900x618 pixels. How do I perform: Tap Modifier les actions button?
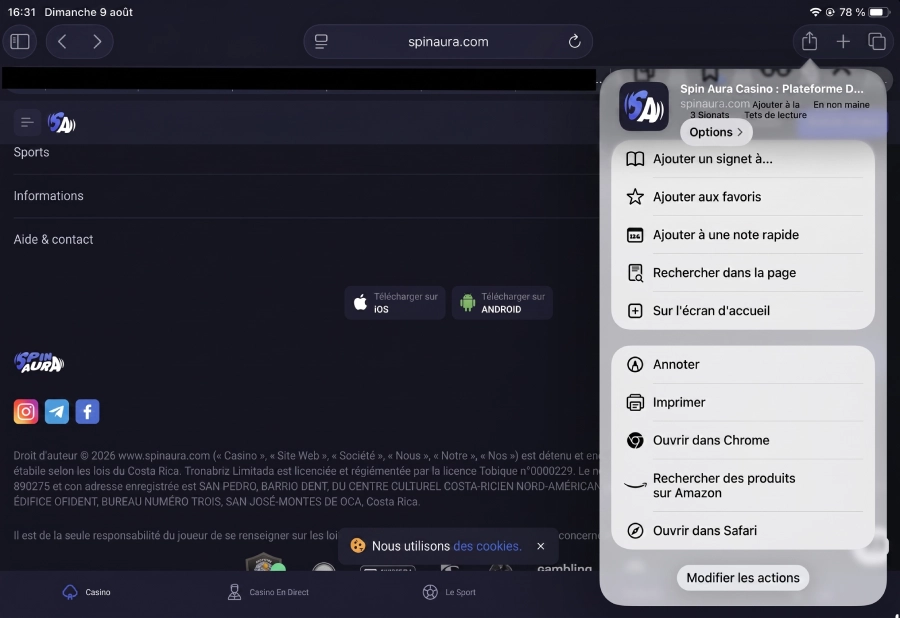pyautogui.click(x=743, y=578)
